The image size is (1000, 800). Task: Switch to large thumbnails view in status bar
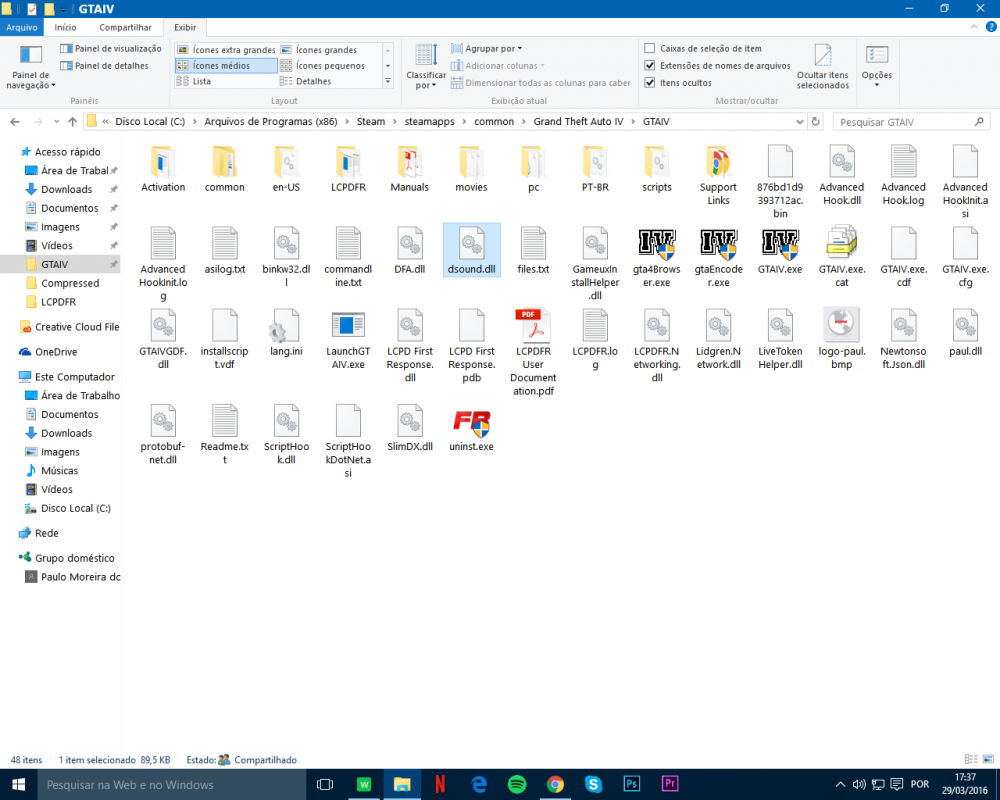point(989,759)
